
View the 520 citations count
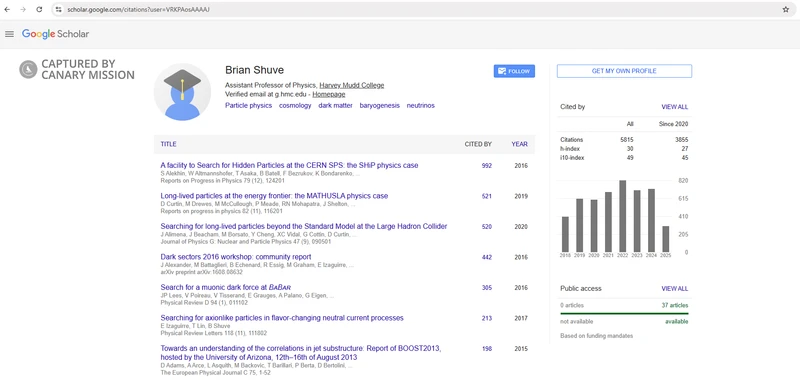pyautogui.click(x=487, y=227)
